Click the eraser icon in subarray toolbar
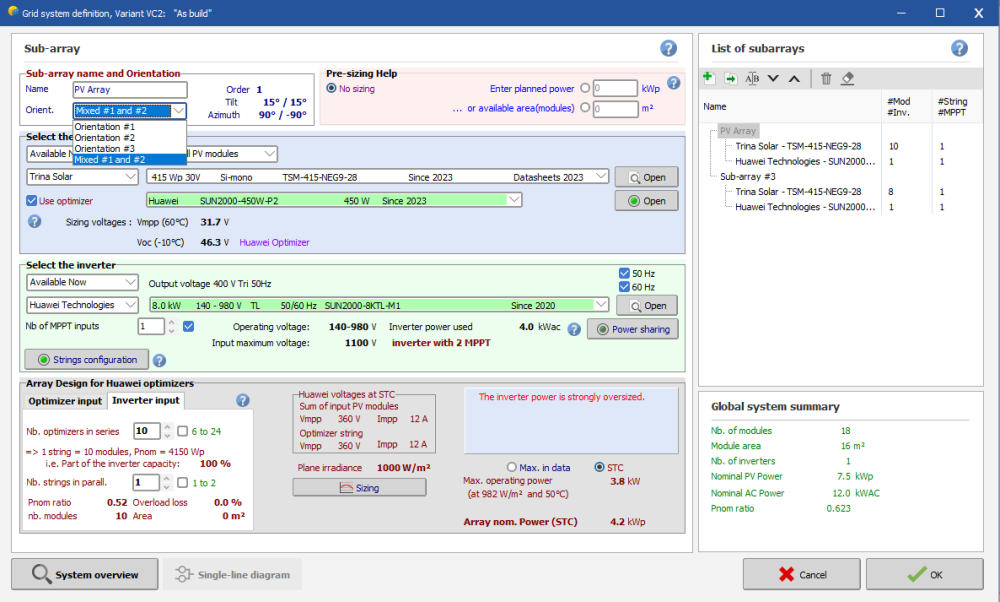The width and height of the screenshot is (1000, 602). 848,78
